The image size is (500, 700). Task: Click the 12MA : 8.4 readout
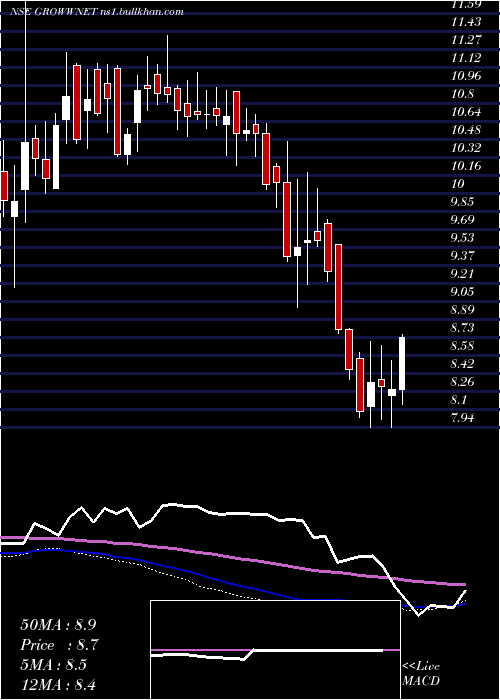(x=57, y=684)
